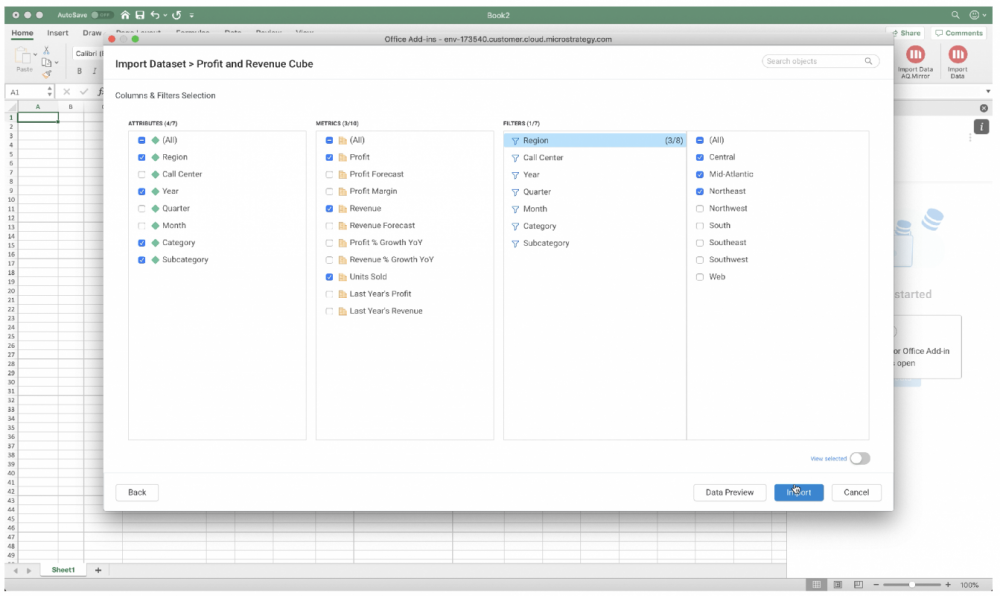Click the Name Box showing A1
1000x596 pixels.
point(29,92)
